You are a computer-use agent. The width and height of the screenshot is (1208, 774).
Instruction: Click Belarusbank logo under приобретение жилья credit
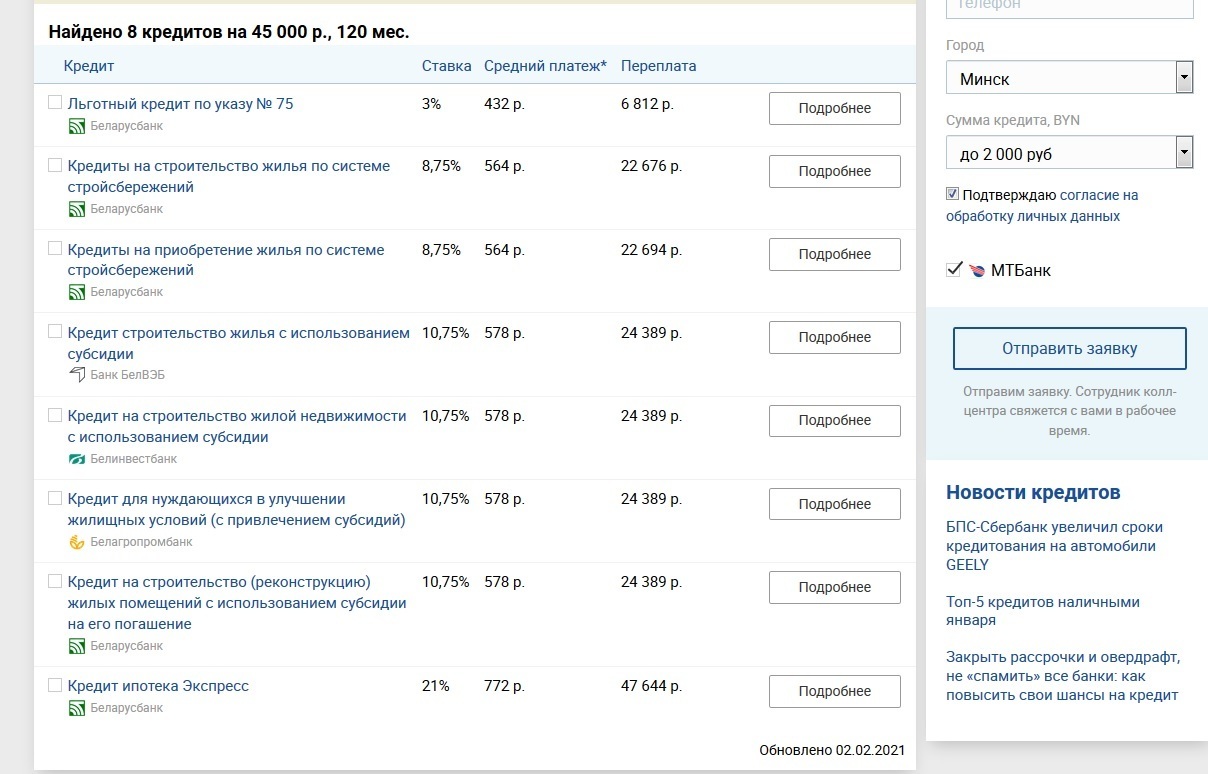pos(76,292)
